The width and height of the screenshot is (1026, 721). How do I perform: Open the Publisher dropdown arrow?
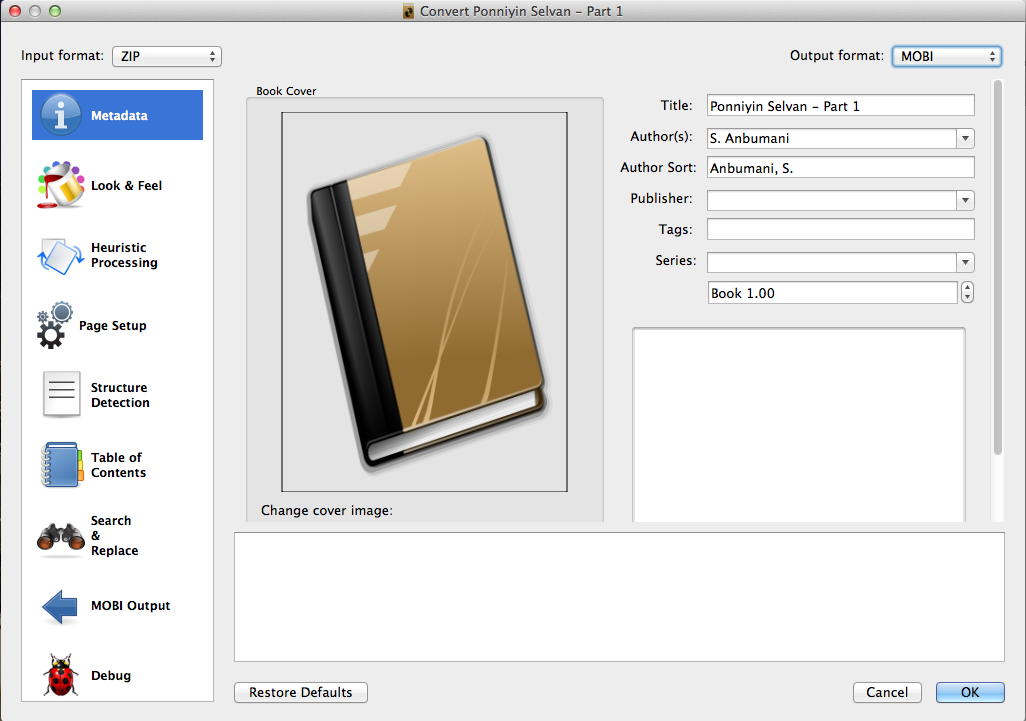coord(965,200)
